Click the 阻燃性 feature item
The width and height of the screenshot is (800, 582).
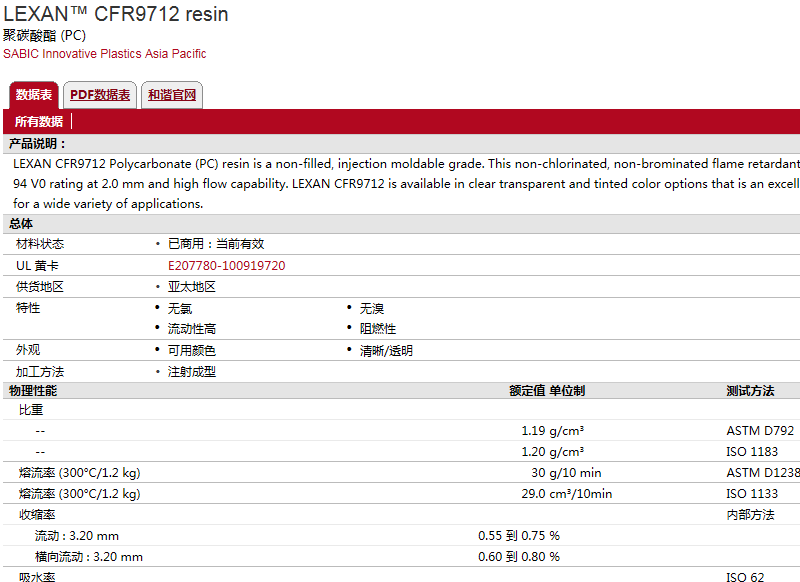point(378,329)
